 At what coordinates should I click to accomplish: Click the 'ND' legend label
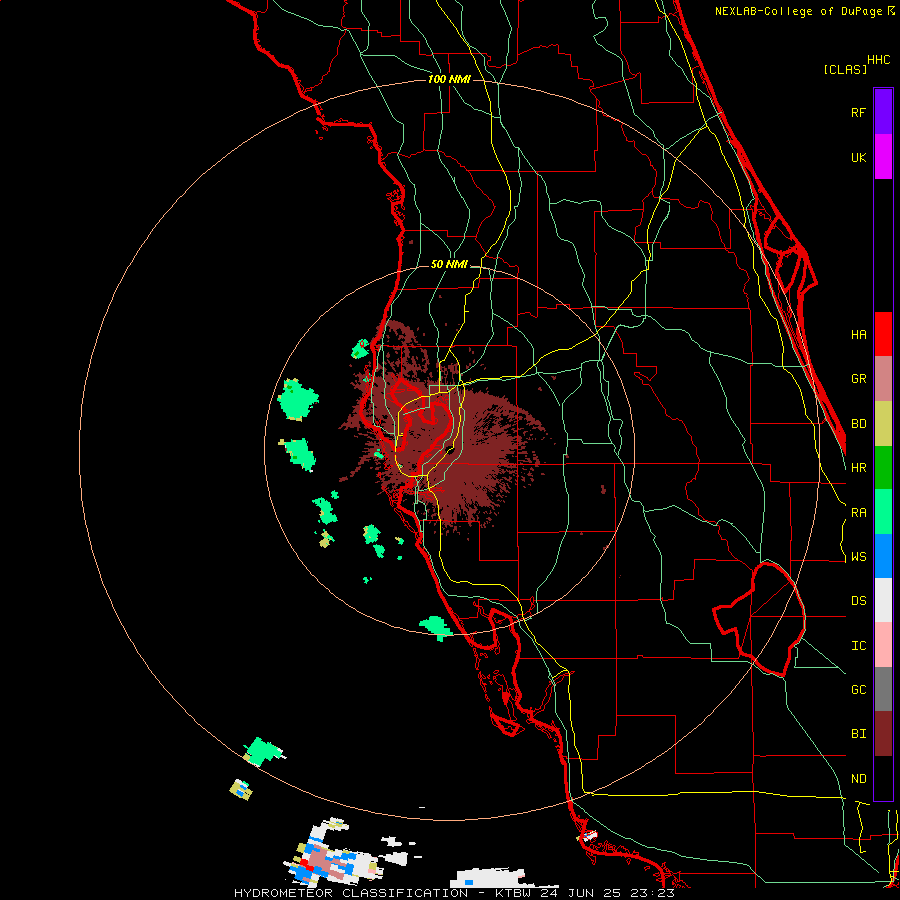(858, 779)
